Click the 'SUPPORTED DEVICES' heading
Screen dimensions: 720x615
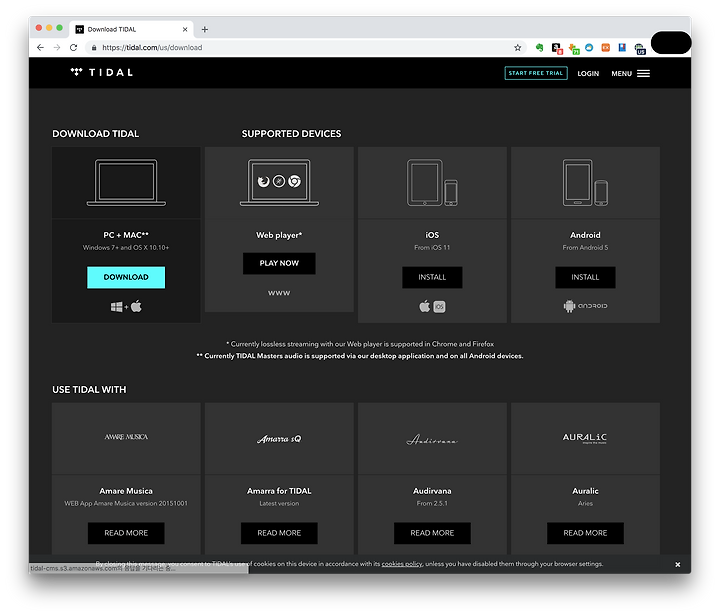click(x=292, y=134)
